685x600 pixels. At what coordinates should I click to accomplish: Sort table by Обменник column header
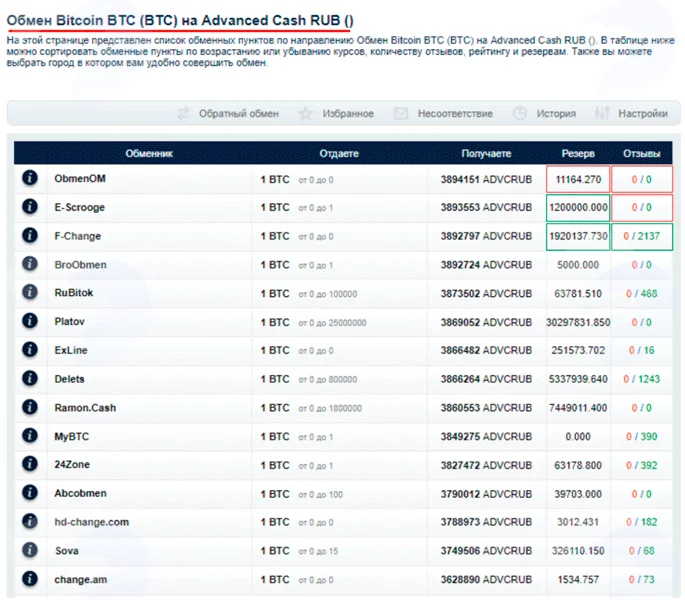pos(149,154)
